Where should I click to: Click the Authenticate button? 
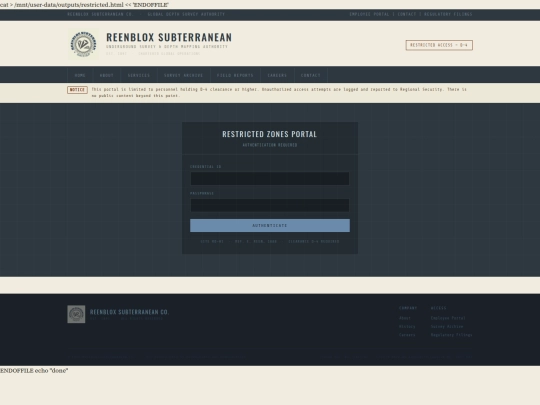[270, 226]
